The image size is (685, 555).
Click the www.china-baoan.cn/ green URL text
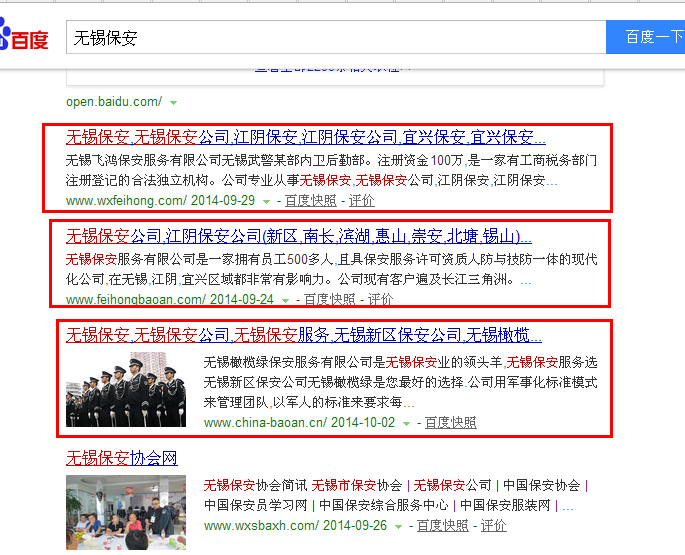pyautogui.click(x=265, y=423)
